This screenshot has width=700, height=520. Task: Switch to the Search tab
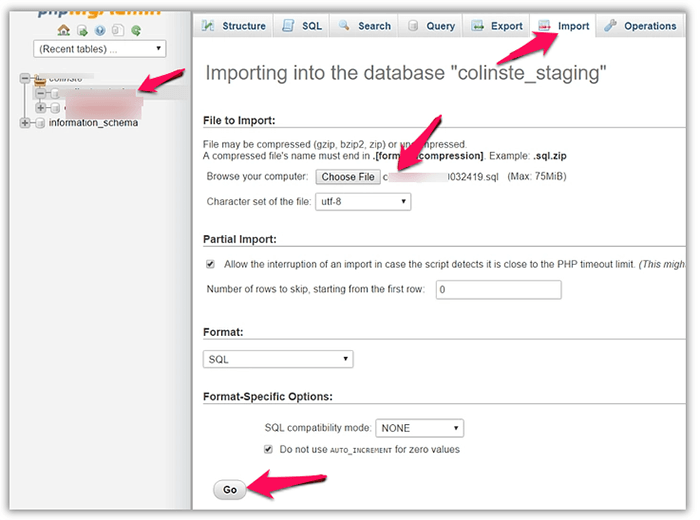365,26
